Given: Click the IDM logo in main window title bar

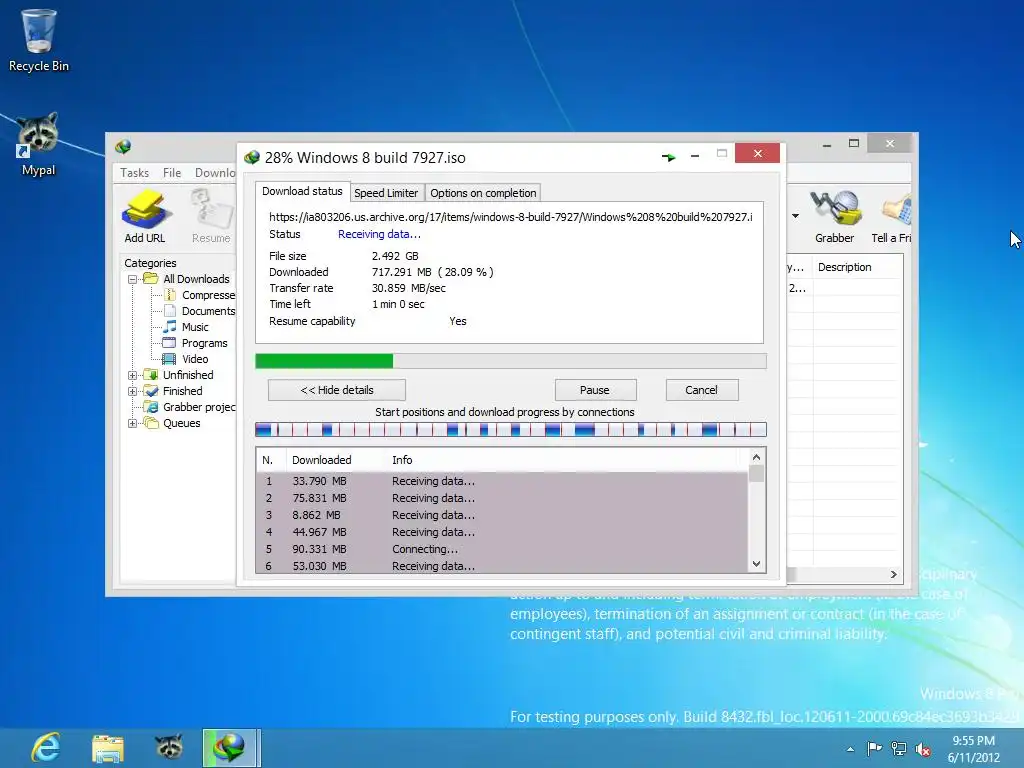Looking at the screenshot, I should click(x=123, y=146).
